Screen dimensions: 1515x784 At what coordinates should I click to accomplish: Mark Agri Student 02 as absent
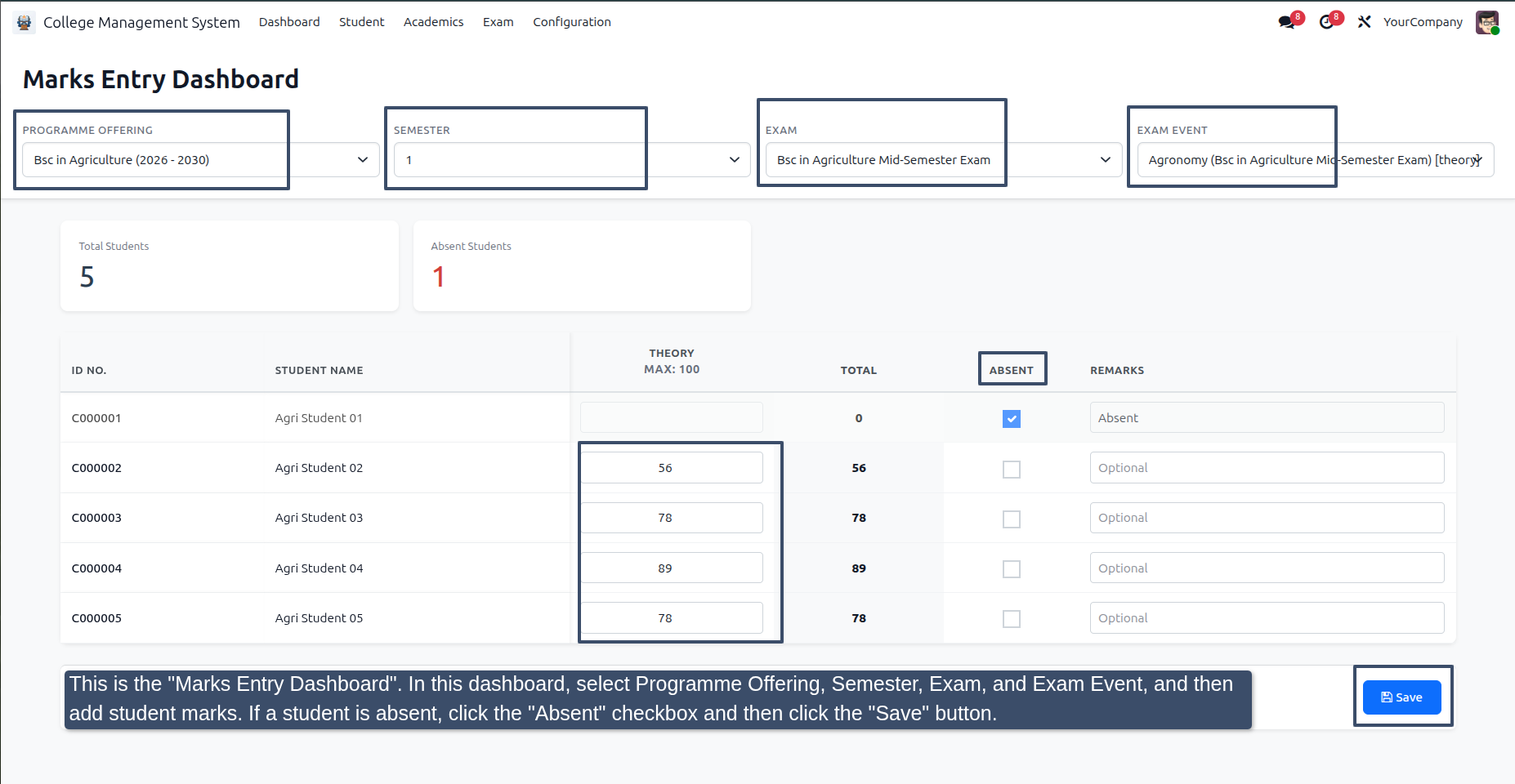(x=1012, y=470)
